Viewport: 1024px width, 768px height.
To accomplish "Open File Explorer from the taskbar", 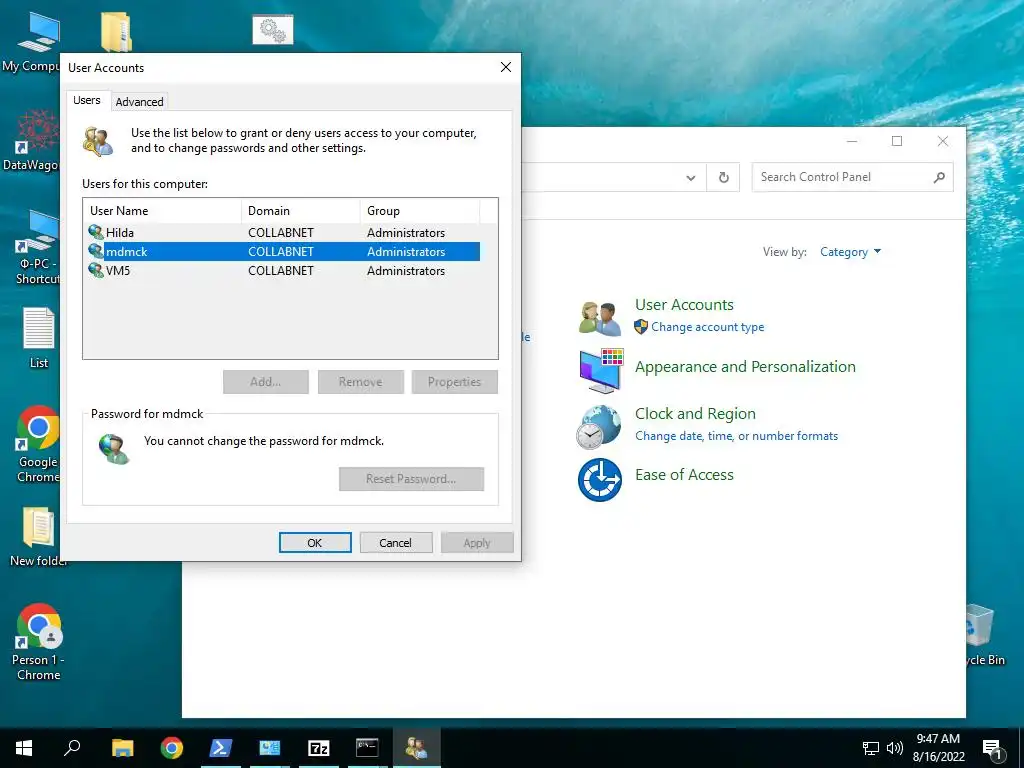I will point(122,748).
